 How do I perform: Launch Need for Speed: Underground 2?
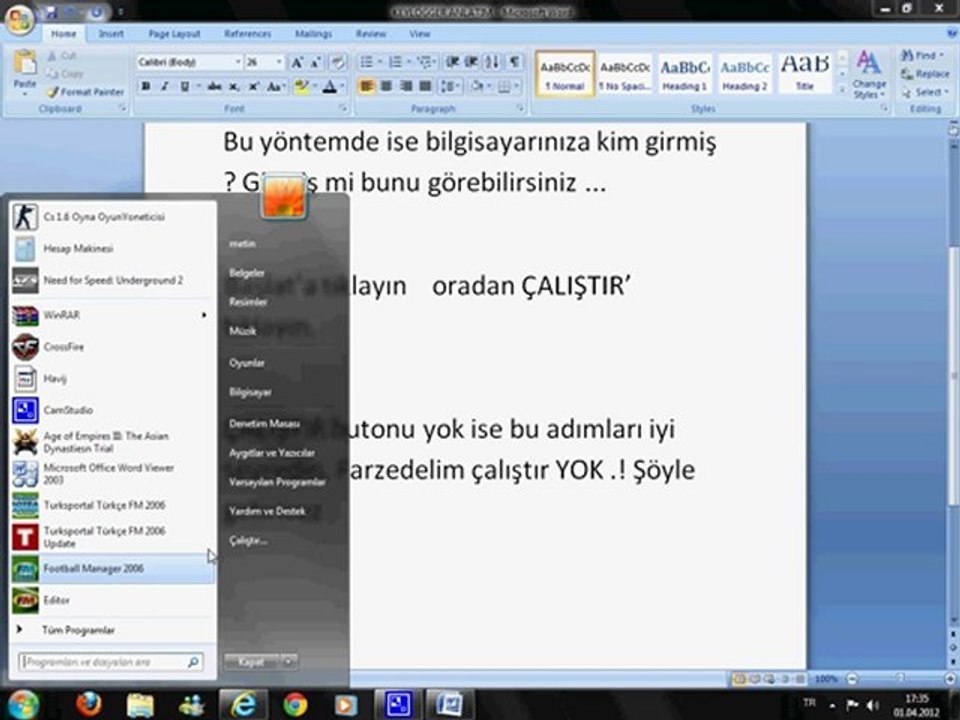pos(113,280)
